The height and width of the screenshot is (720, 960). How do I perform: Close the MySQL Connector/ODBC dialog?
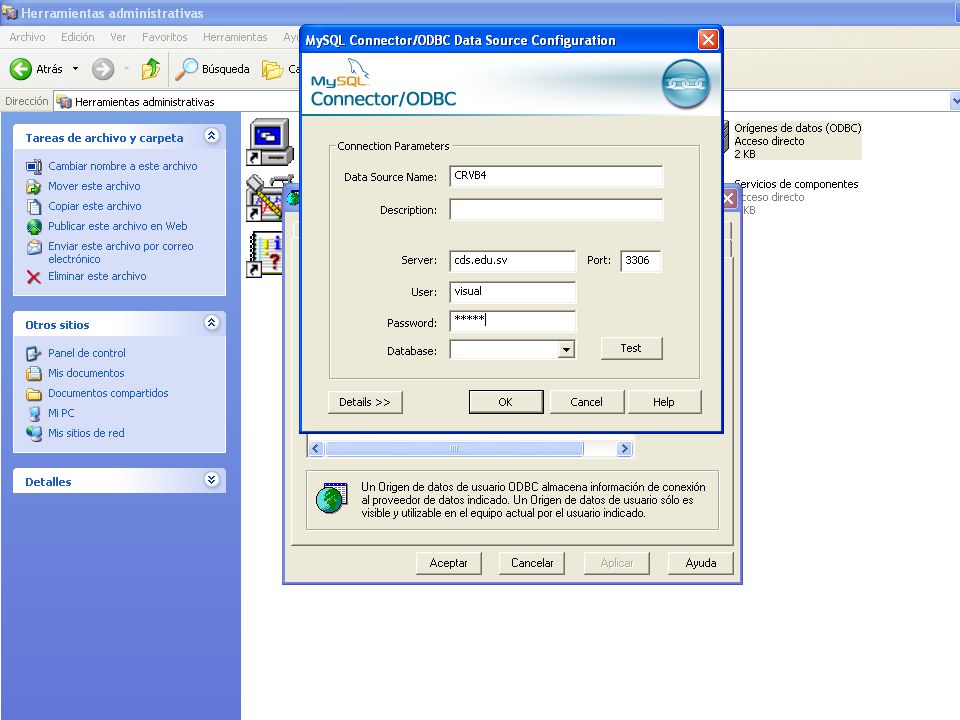708,40
